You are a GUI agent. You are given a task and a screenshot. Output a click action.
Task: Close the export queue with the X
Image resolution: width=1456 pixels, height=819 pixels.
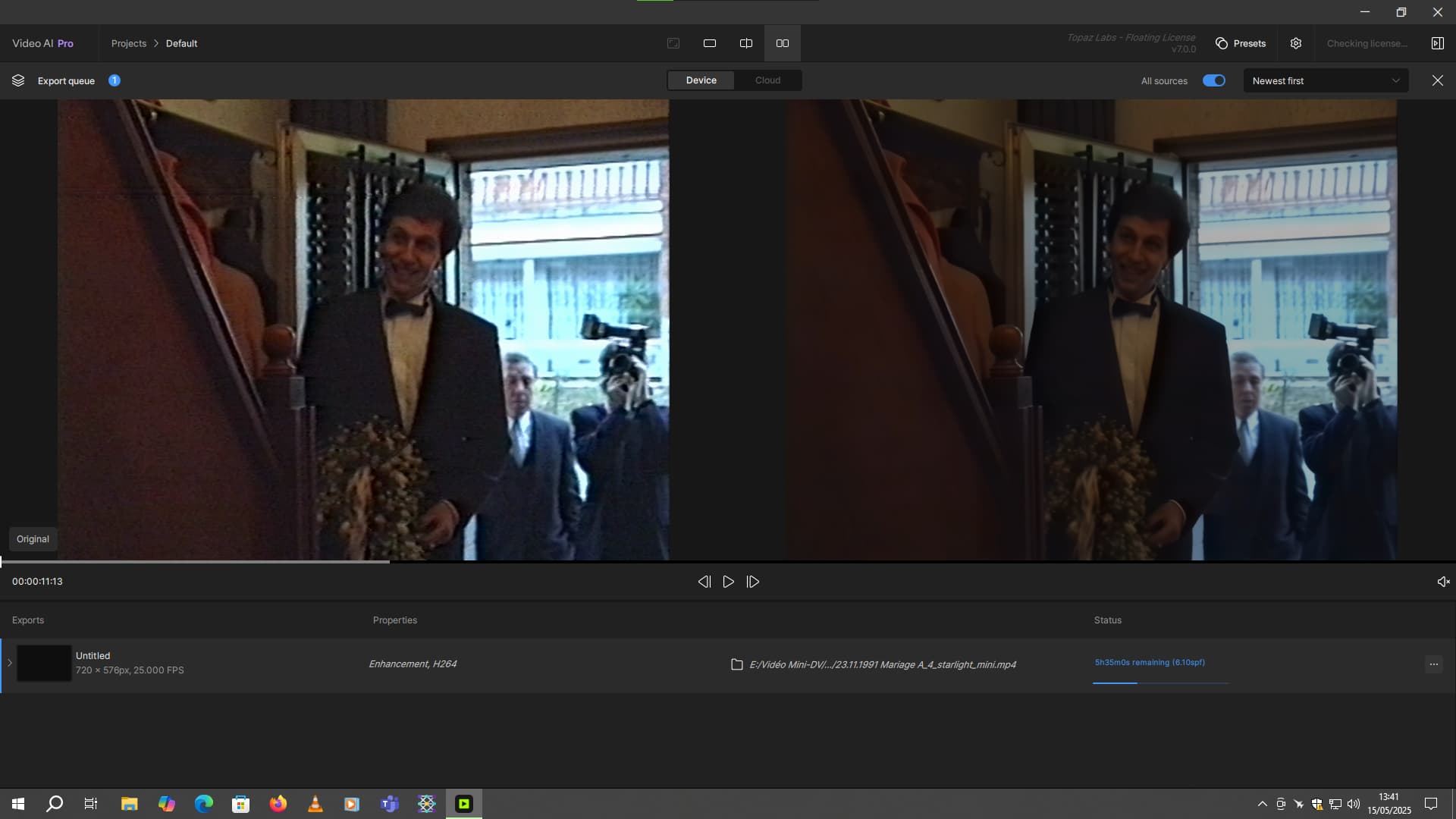click(1437, 80)
